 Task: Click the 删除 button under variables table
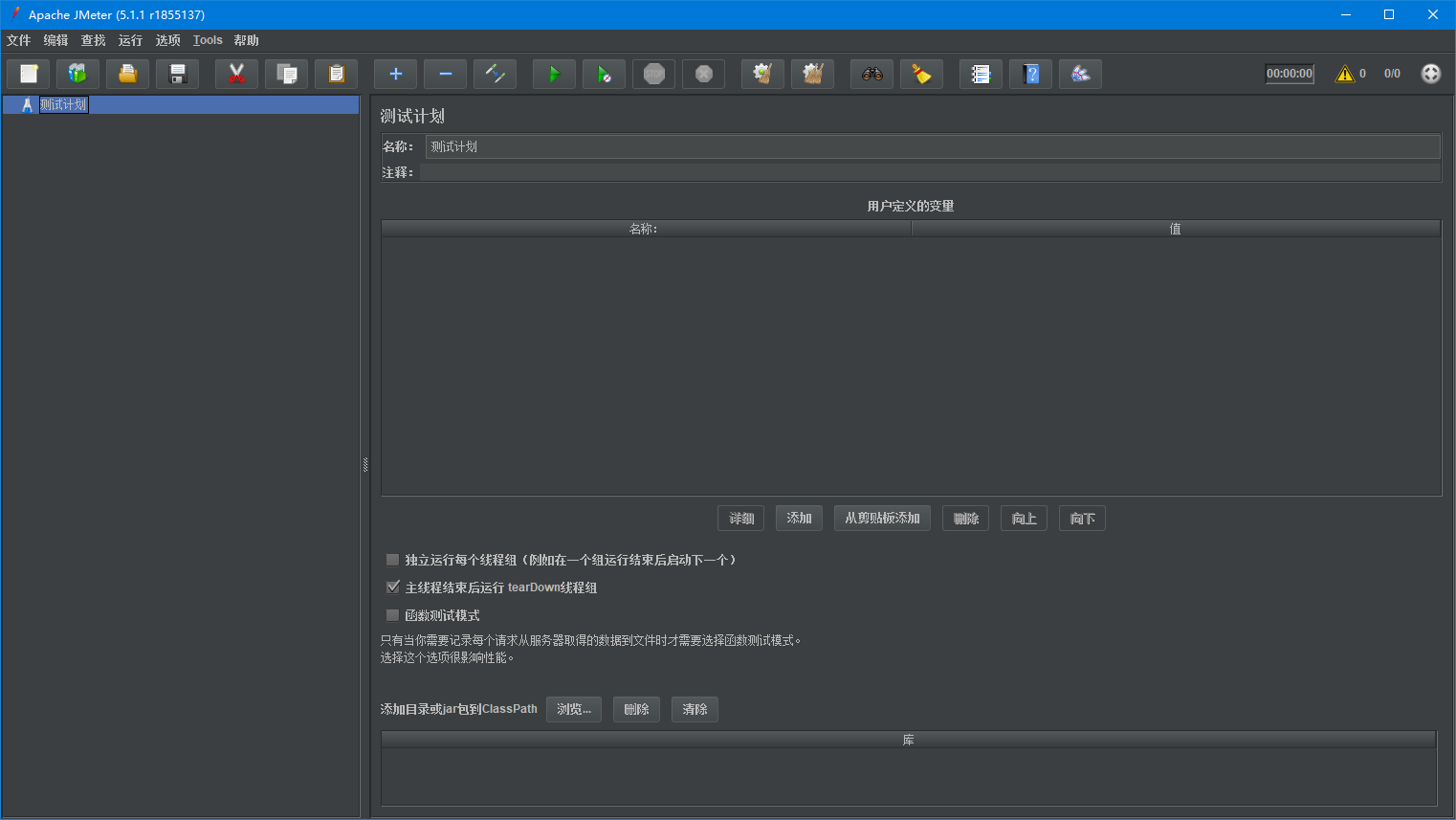pyautogui.click(x=966, y=519)
